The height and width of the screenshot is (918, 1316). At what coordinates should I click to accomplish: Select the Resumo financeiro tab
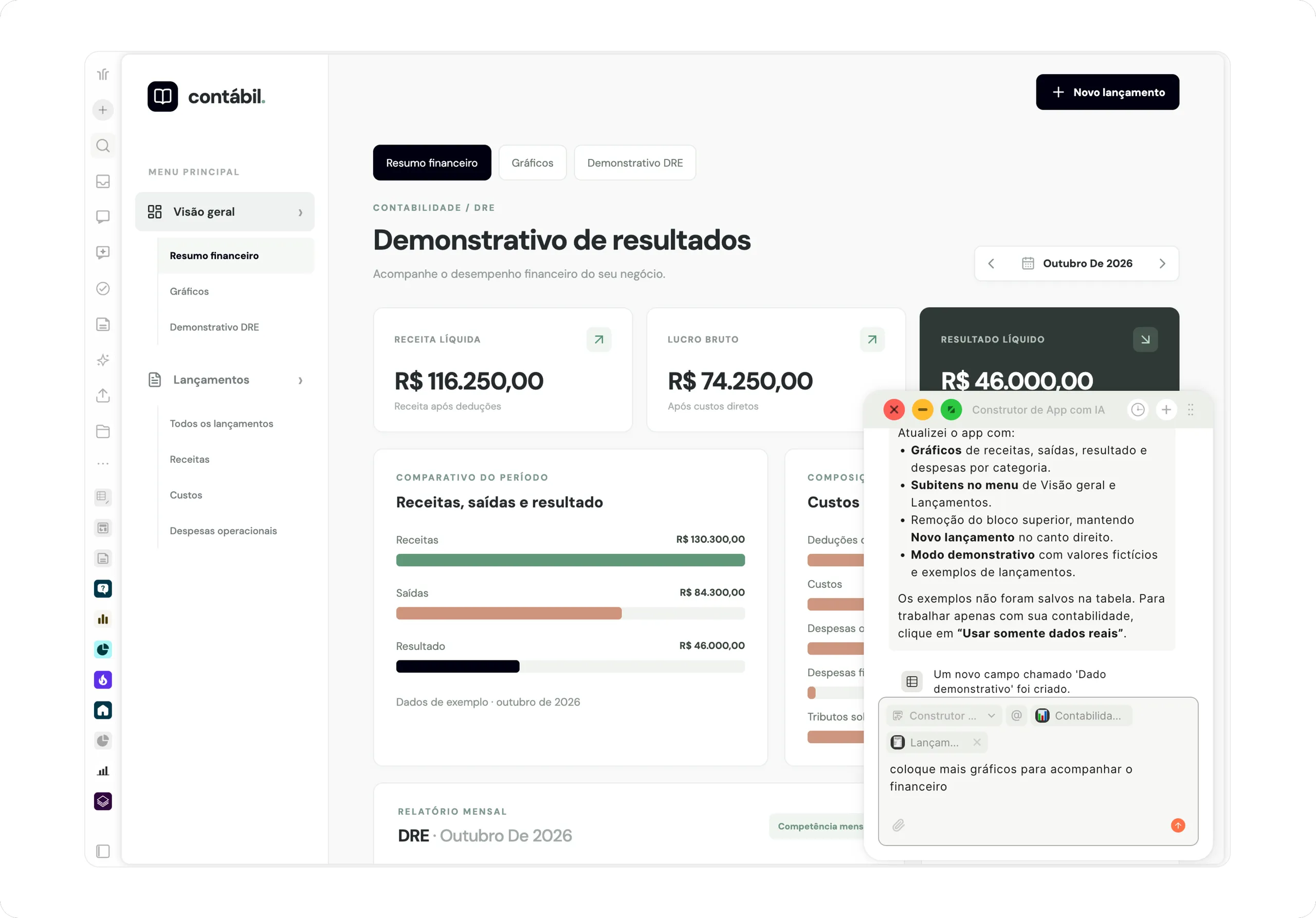[x=432, y=163]
